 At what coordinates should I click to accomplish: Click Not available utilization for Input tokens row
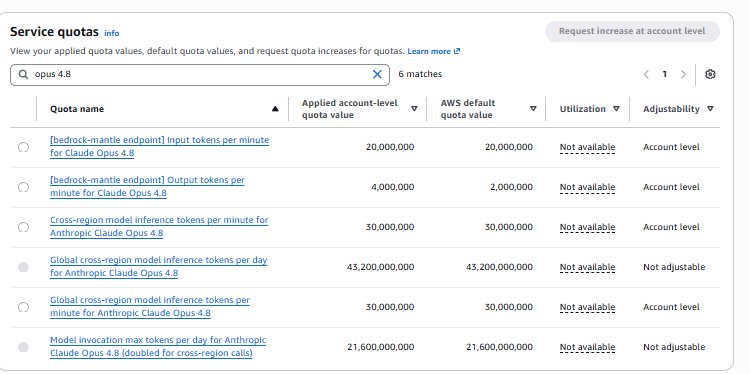[x=587, y=147]
